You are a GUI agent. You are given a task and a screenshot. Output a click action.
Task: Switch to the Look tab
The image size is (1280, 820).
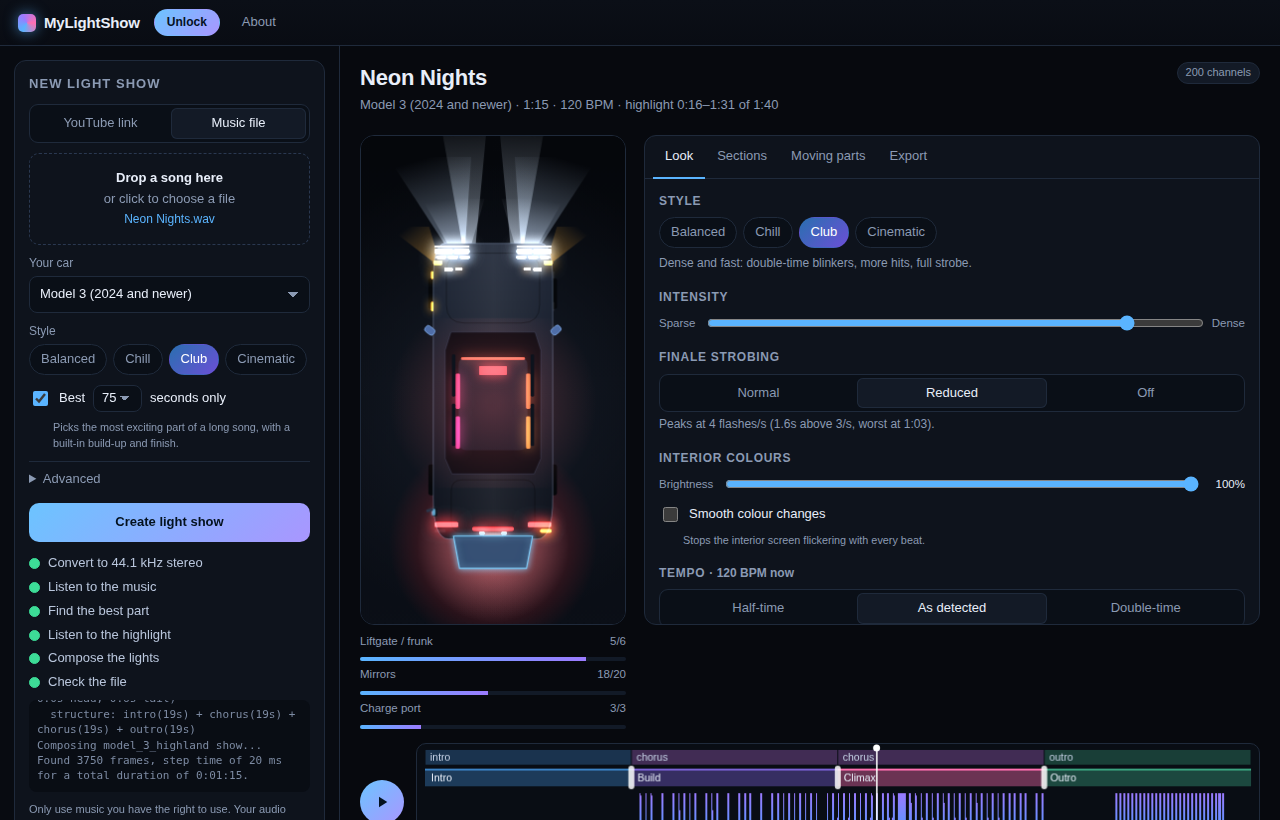click(x=679, y=156)
